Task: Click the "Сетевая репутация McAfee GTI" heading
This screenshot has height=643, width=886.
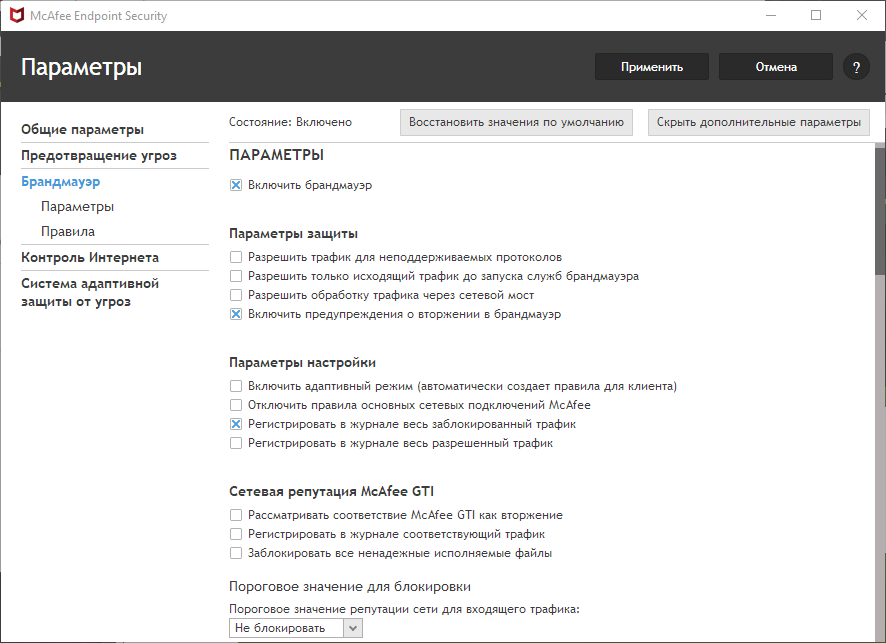Action: pyautogui.click(x=332, y=492)
